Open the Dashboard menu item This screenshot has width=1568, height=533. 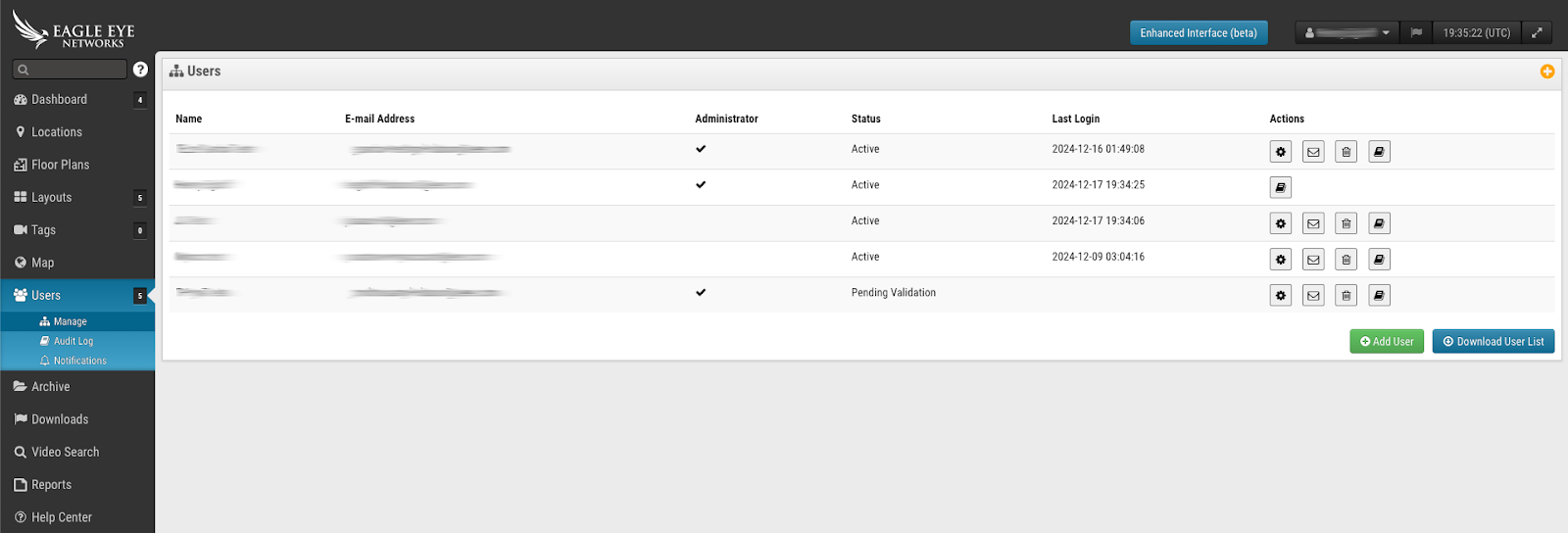[x=59, y=99]
